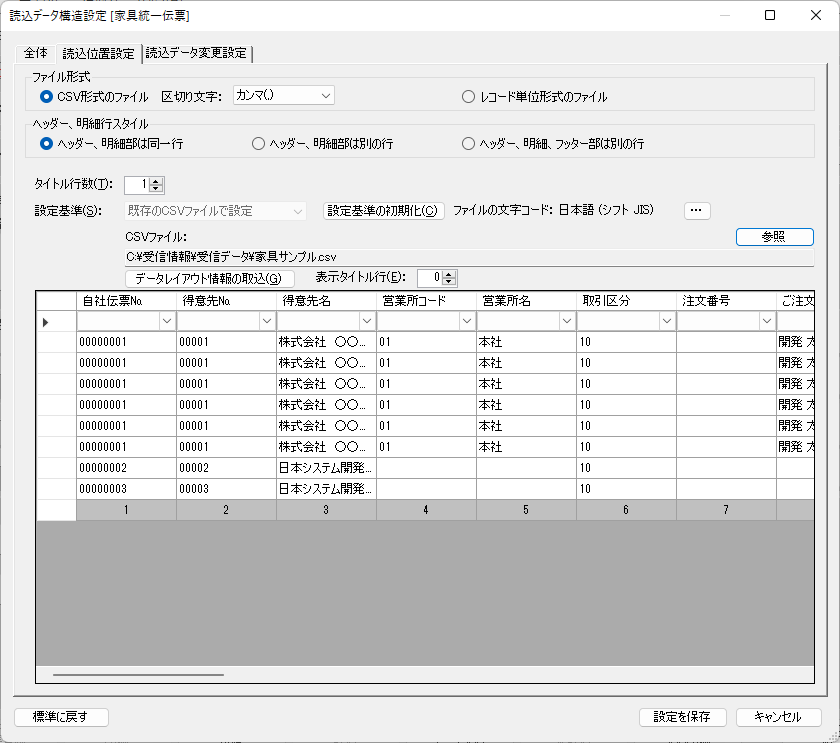Screen dimensions: 840x743
Task: Click the CSV file path field
Action: pos(469,257)
